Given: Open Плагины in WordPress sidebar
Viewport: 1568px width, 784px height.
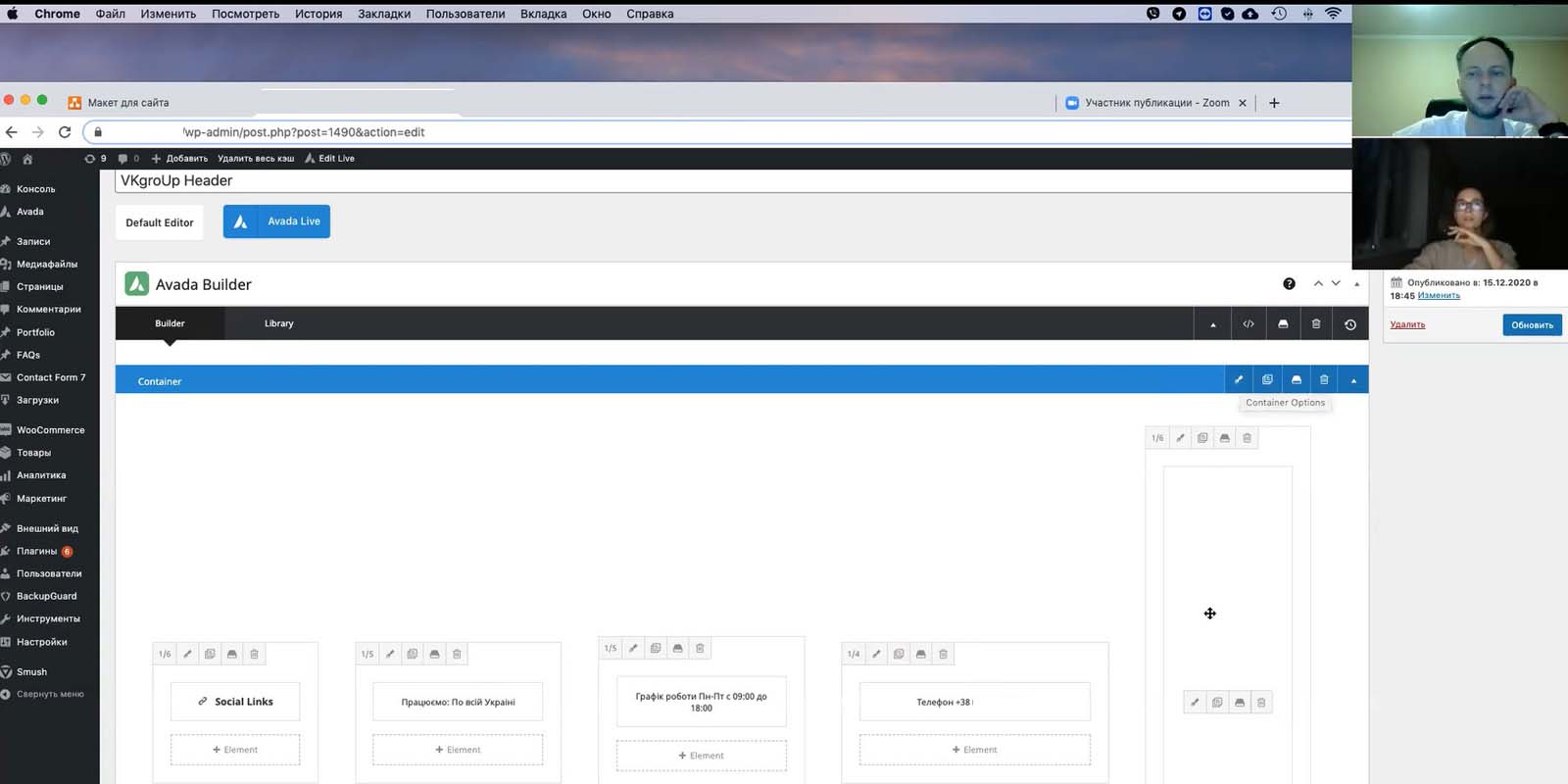Looking at the screenshot, I should coord(37,551).
